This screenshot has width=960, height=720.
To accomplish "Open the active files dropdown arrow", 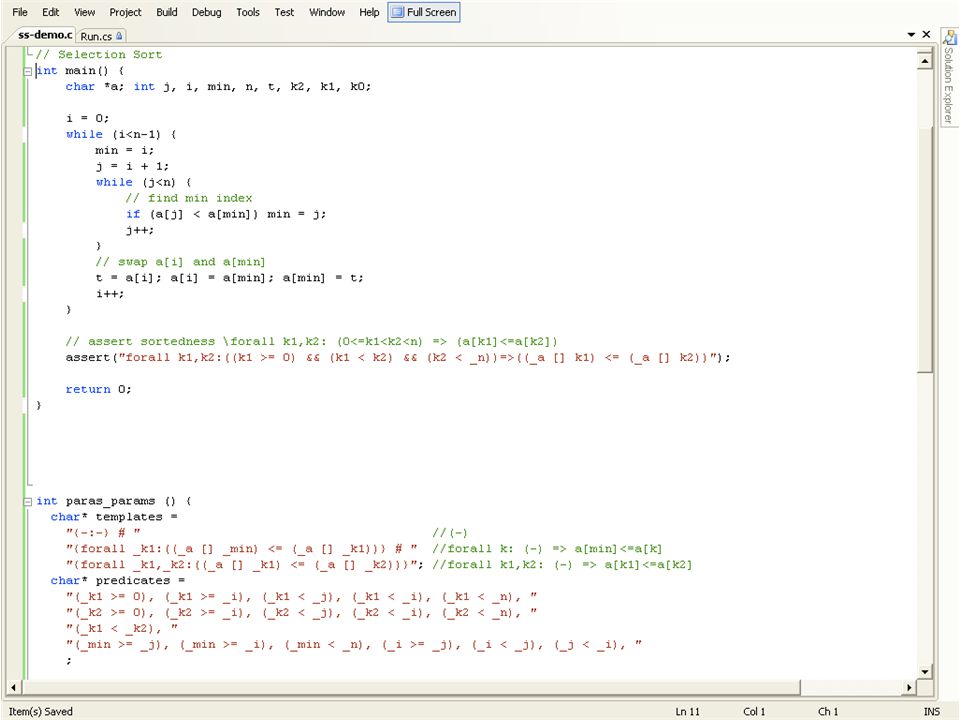I will tap(911, 35).
